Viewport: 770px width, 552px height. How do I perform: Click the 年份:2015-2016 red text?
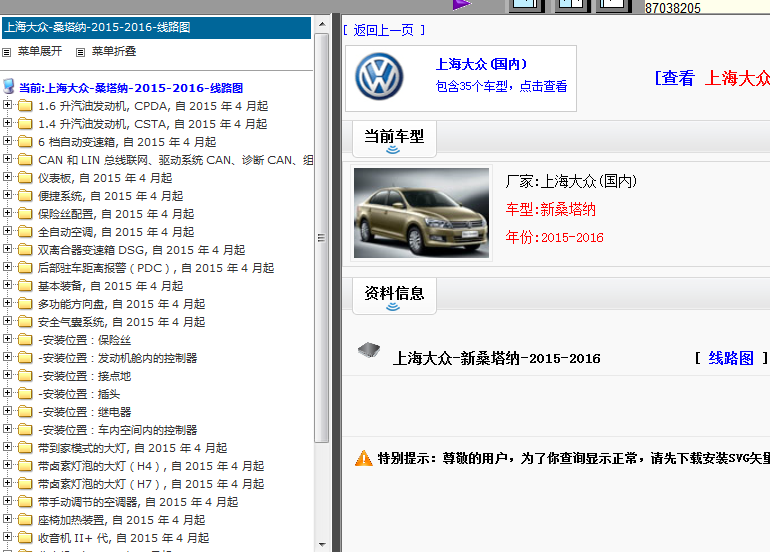(554, 238)
